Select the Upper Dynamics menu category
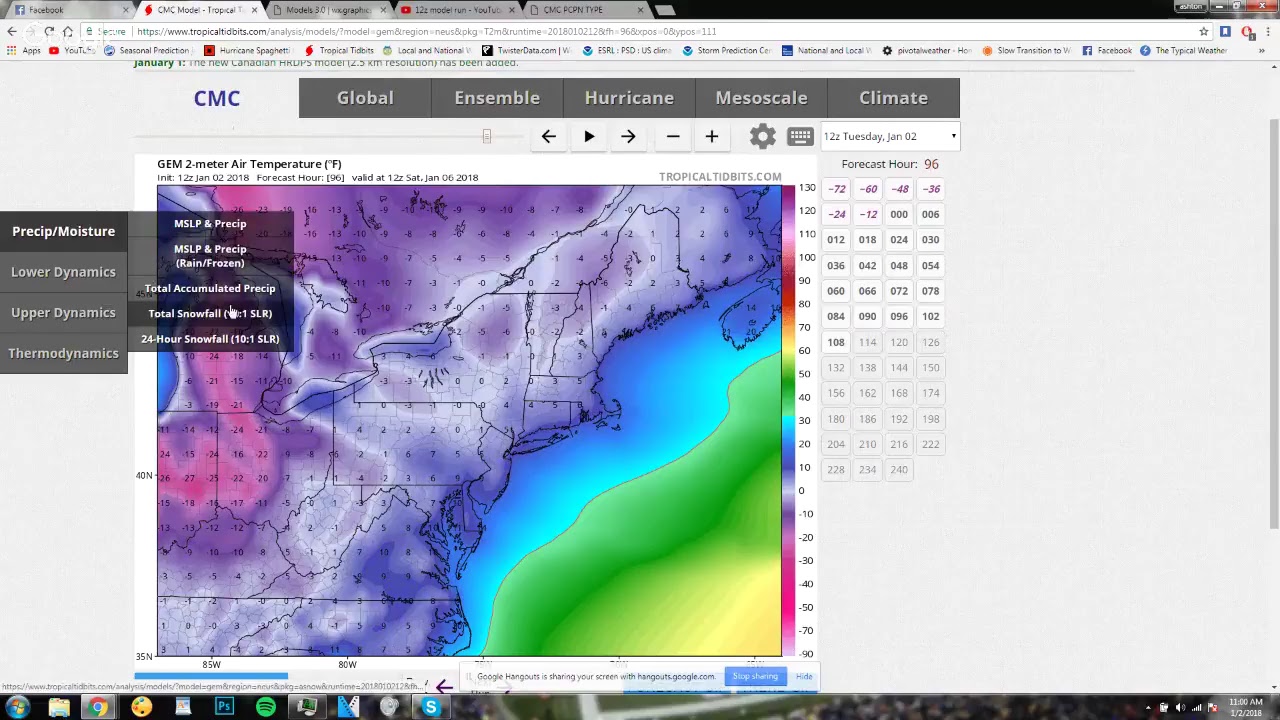The height and width of the screenshot is (720, 1280). point(63,312)
